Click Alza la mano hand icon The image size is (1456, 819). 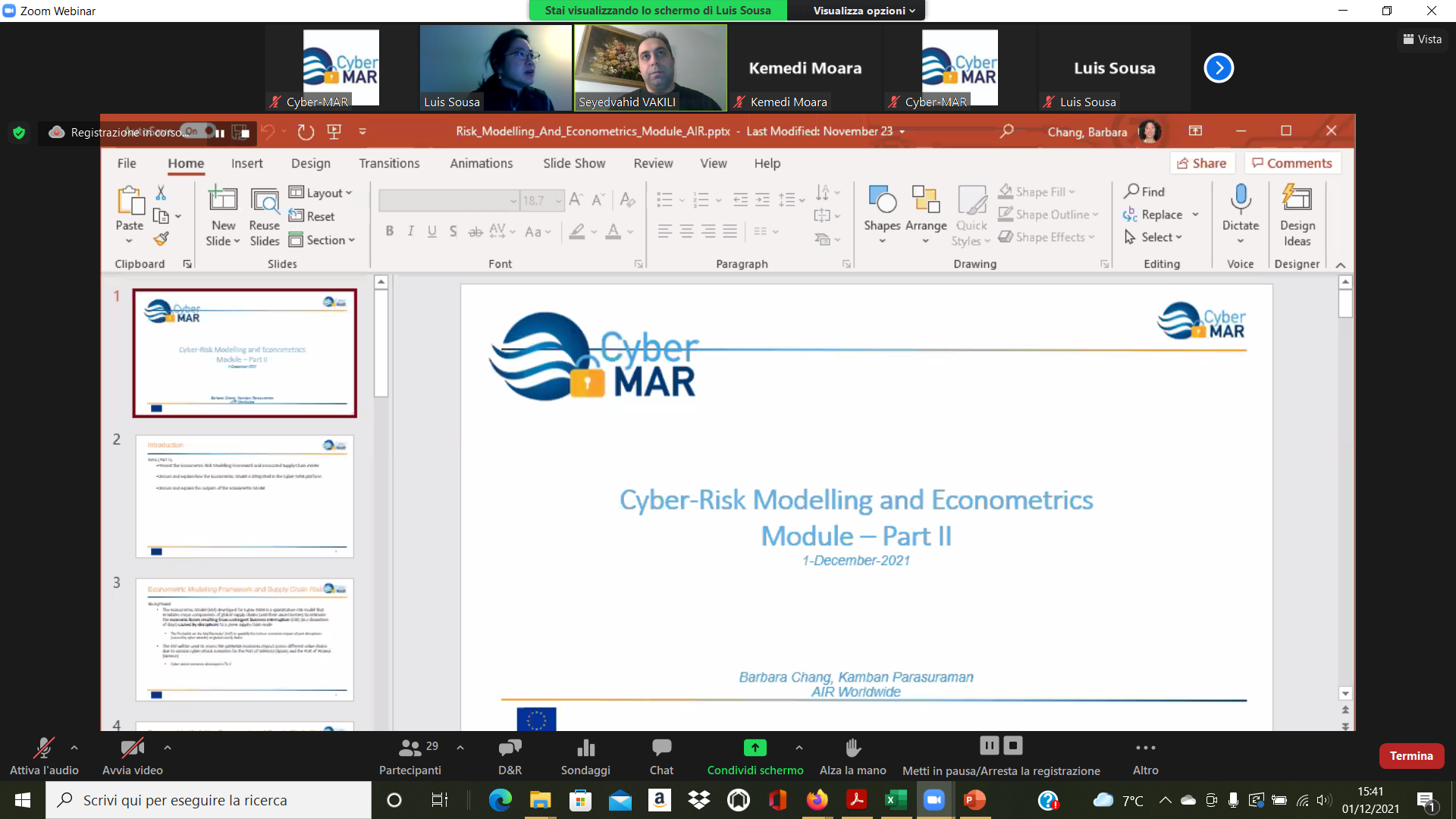tap(852, 748)
